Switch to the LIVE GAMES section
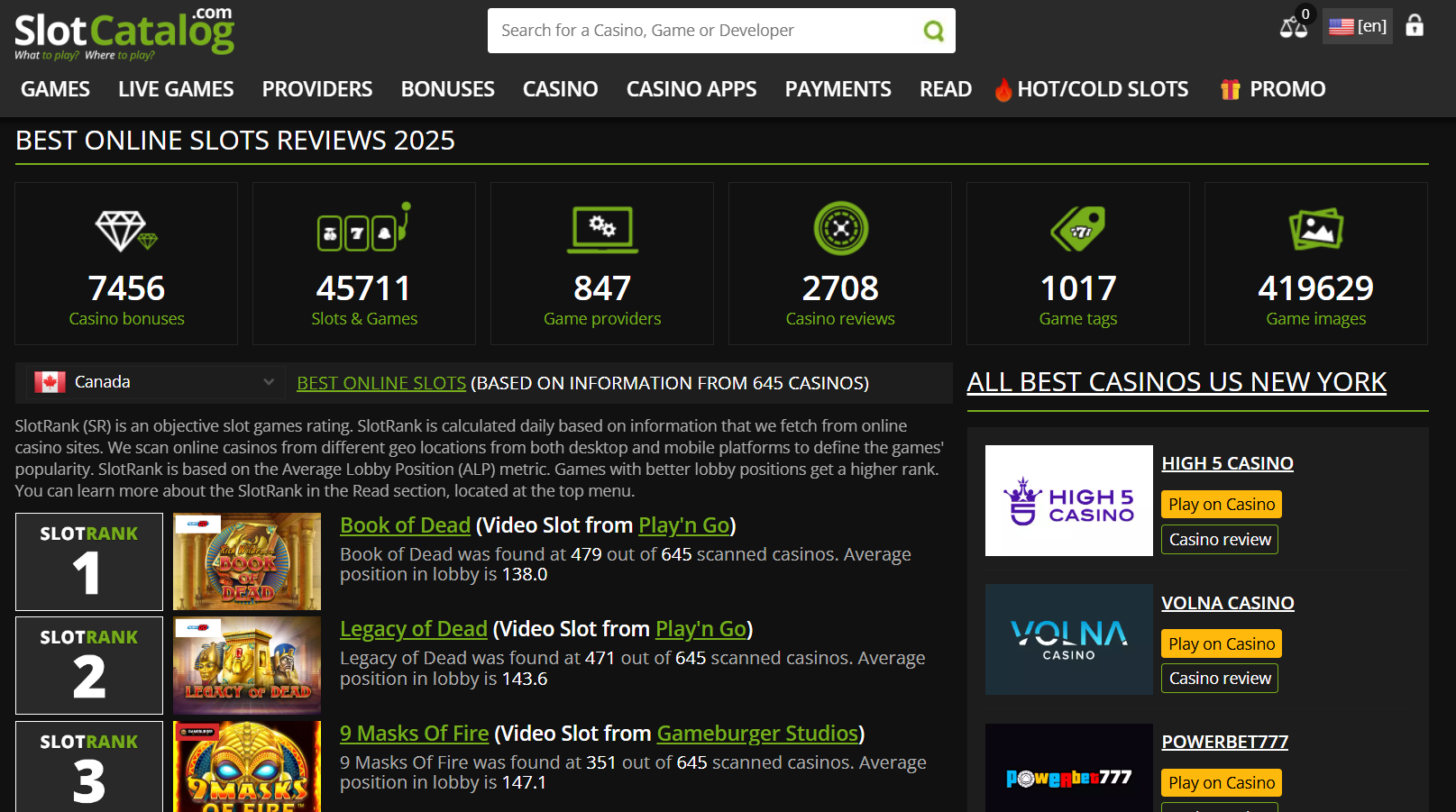This screenshot has width=1456, height=812. point(175,88)
